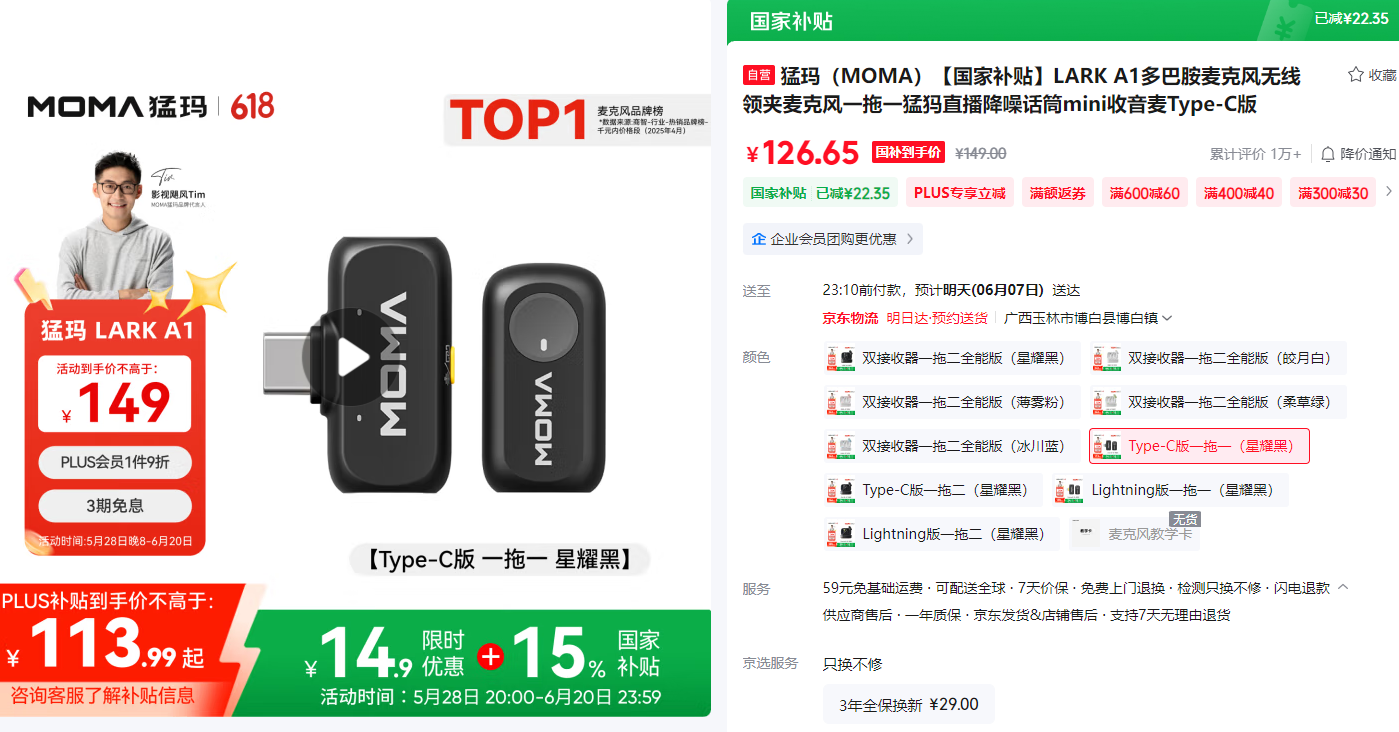Screen dimensions: 1399x732
Task: Collapse the service details chevron
Action: click(x=1343, y=587)
